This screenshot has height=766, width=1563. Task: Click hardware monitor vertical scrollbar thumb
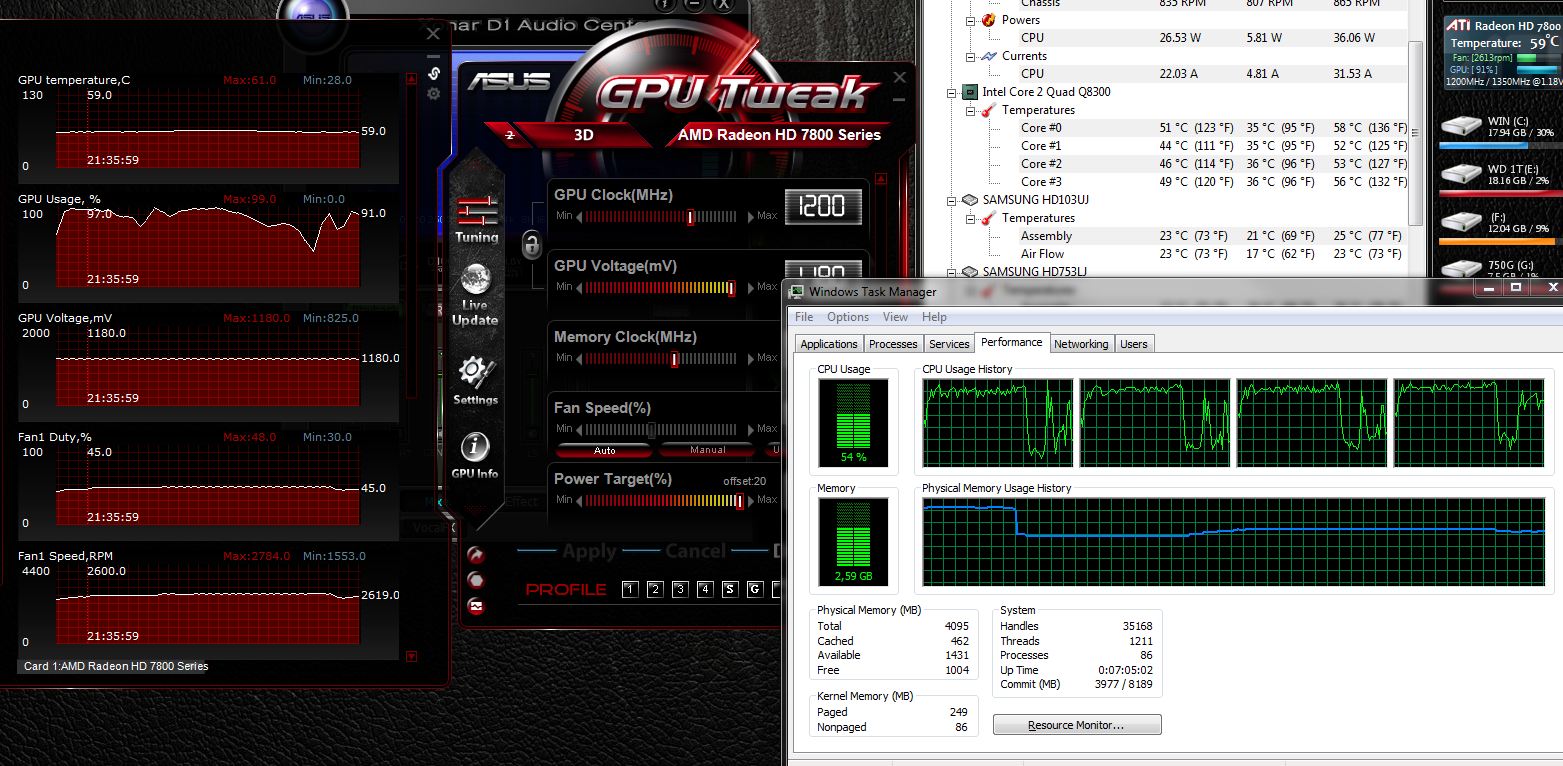1416,135
